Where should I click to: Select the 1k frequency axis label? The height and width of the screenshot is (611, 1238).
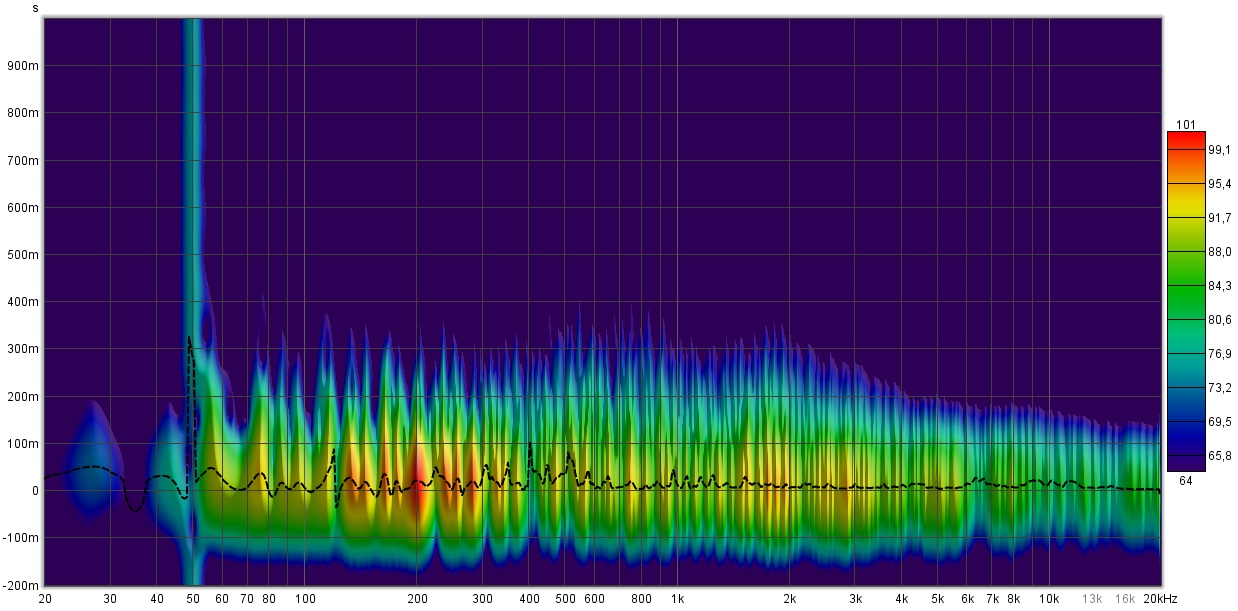(x=677, y=599)
